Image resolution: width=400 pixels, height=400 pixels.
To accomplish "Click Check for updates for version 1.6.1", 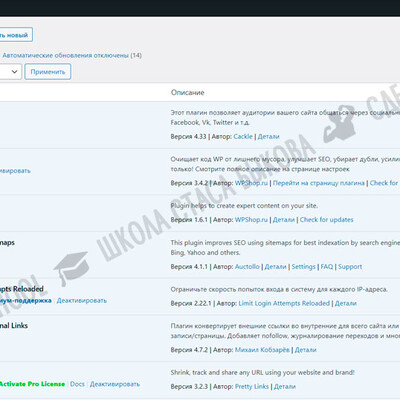I will [x=327, y=220].
